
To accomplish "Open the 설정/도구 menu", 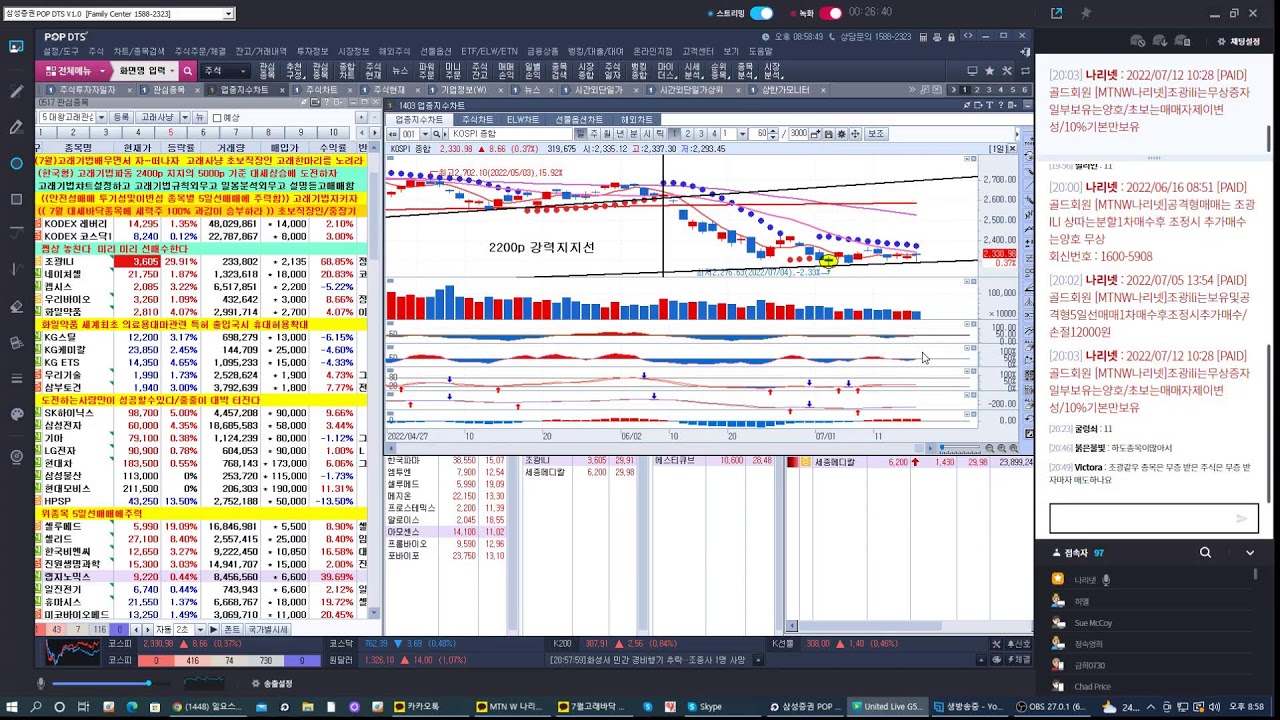I will tap(61, 51).
